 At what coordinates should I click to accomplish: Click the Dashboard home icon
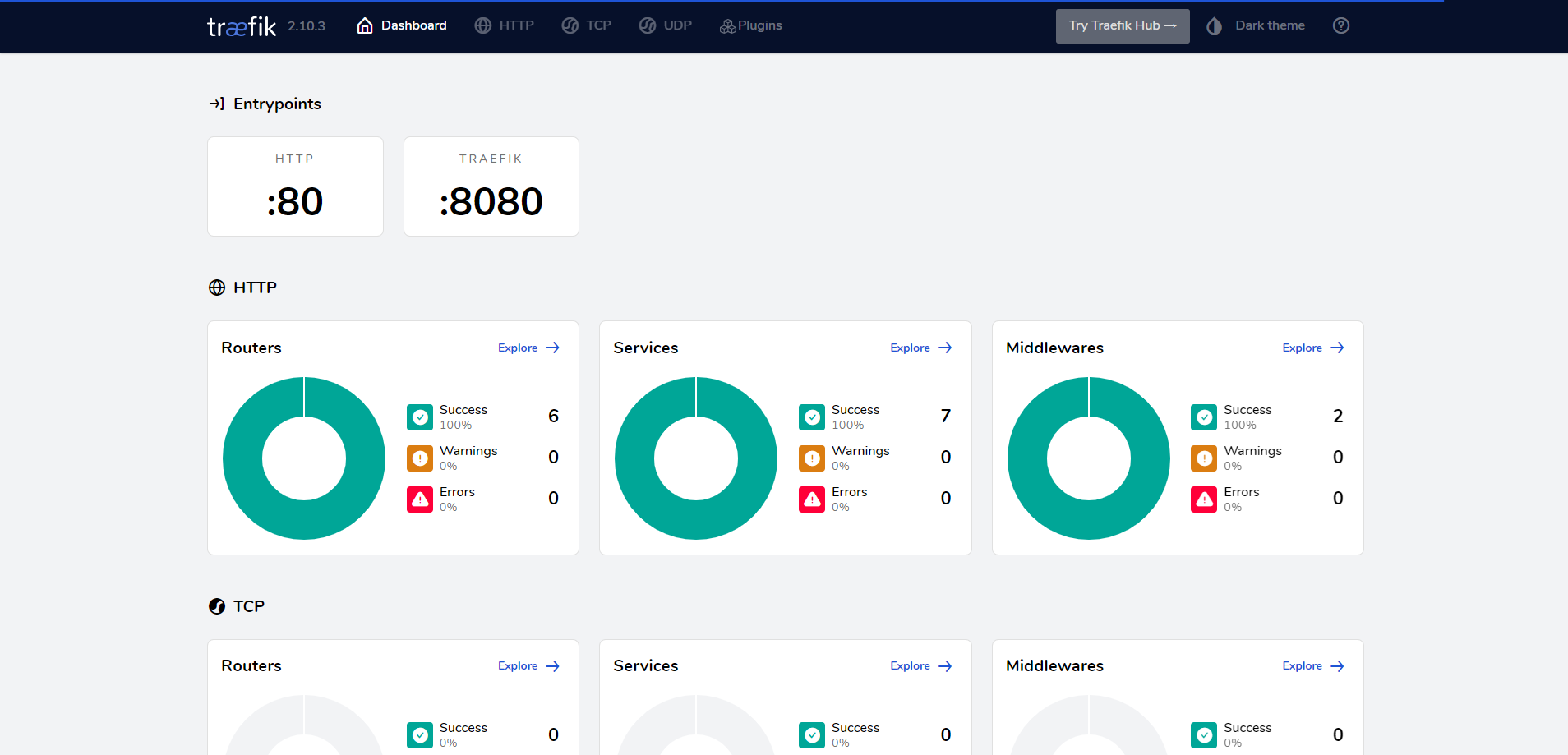point(365,25)
